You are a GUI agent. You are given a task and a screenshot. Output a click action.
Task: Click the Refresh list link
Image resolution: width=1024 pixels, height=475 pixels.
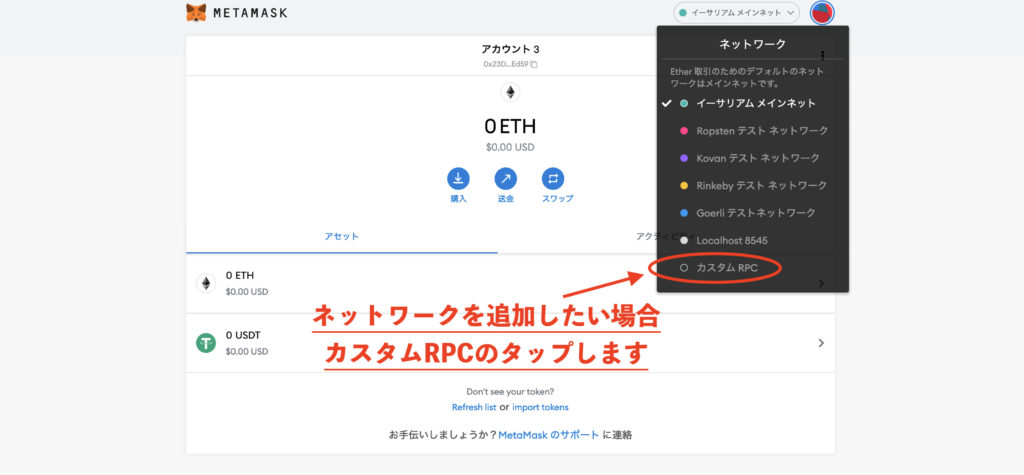[x=474, y=407]
